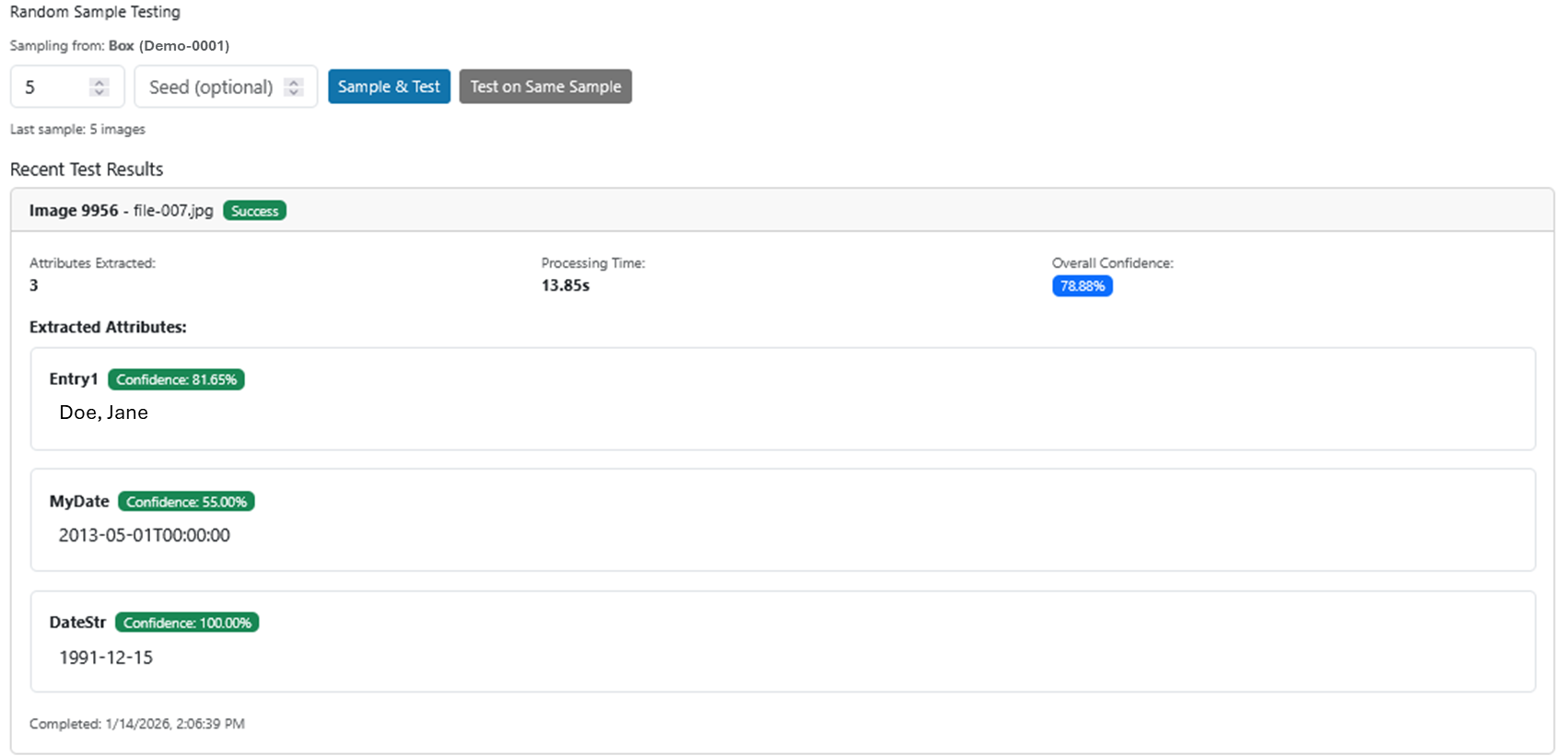Image resolution: width=1568 pixels, height=756 pixels.
Task: Click the MyDate value 2013-05-01T00:00:00
Action: tap(145, 536)
